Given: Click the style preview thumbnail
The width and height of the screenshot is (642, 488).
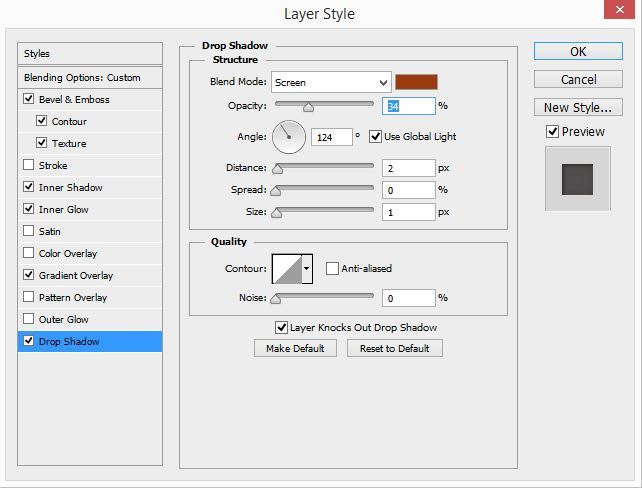Looking at the screenshot, I should (577, 179).
